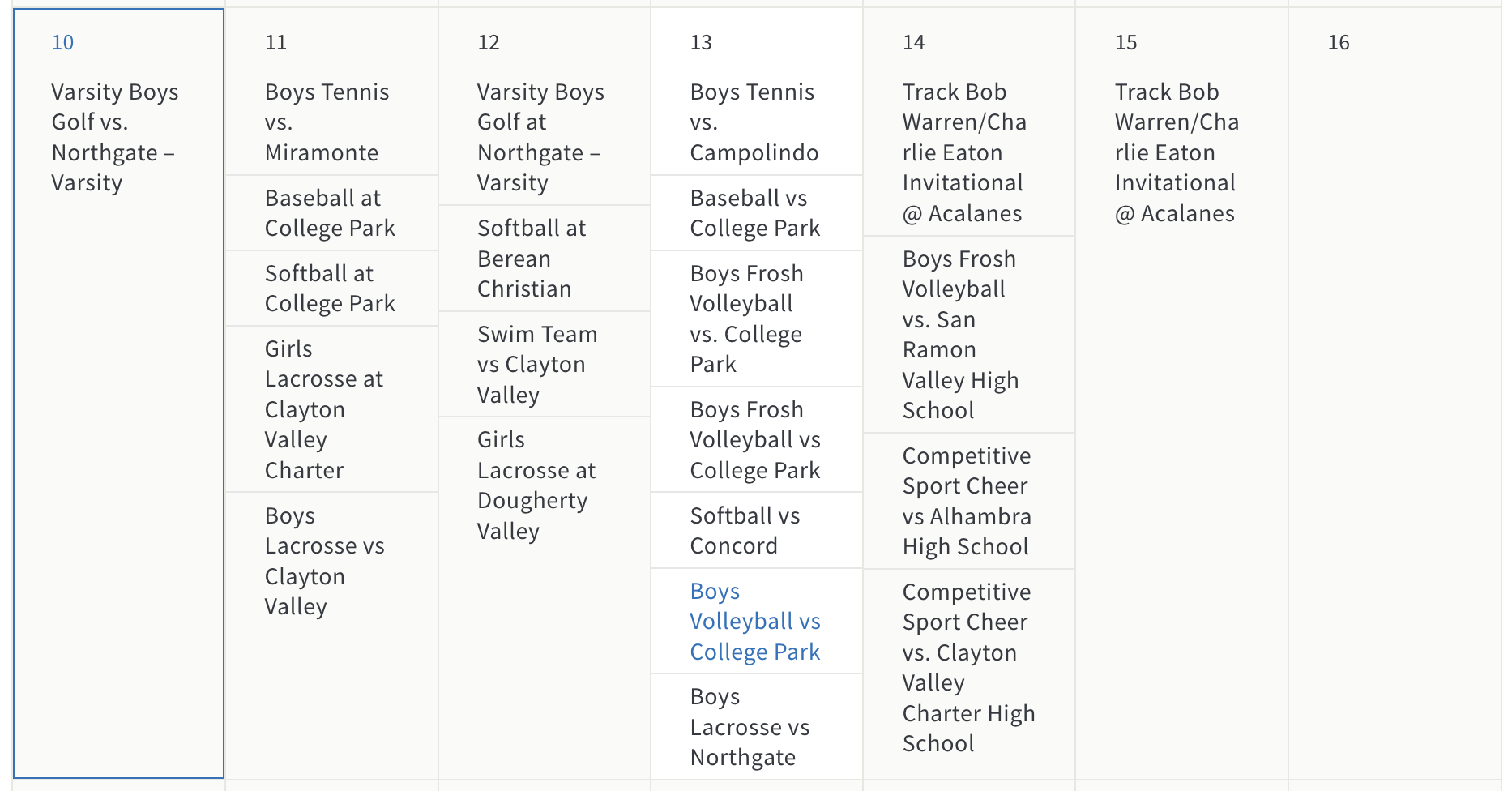The image size is (1512, 791).
Task: Click Boys Tennis vs. Miramonte event
Action: [327, 122]
